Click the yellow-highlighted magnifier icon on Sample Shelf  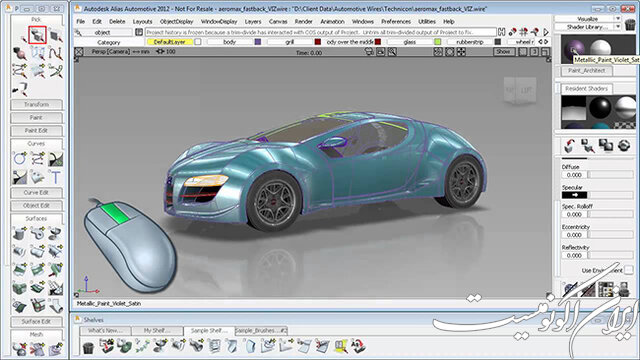pyautogui.click(x=340, y=347)
